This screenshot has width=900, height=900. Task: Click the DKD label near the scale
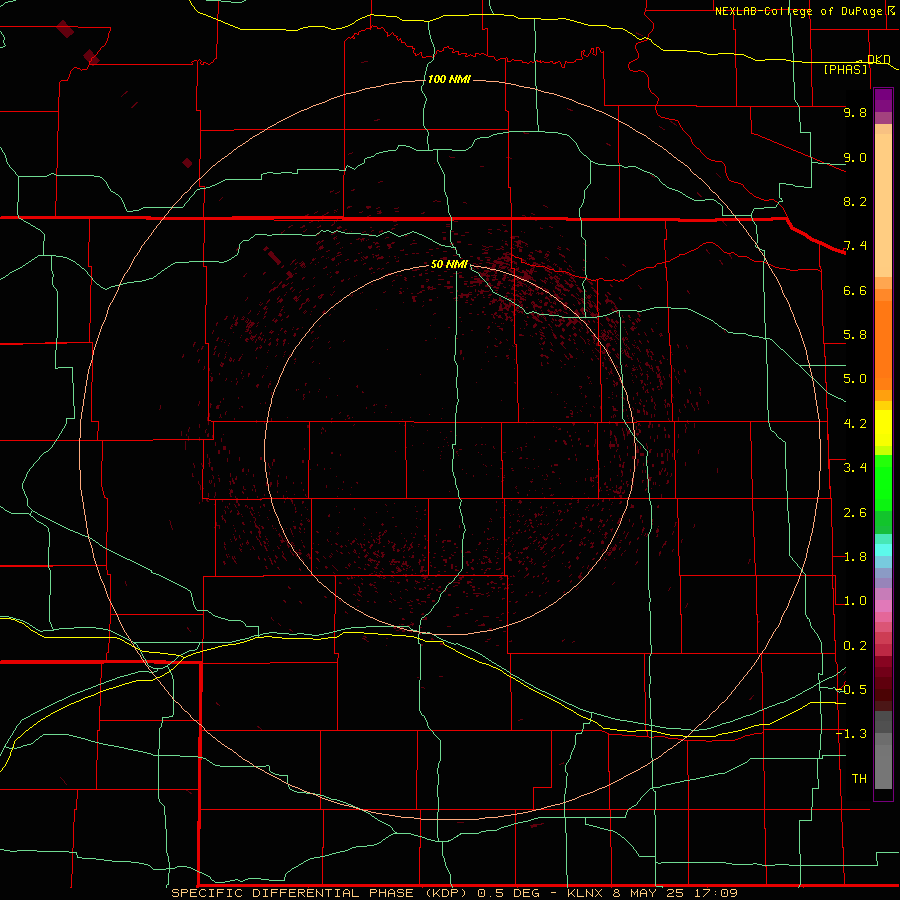(879, 59)
